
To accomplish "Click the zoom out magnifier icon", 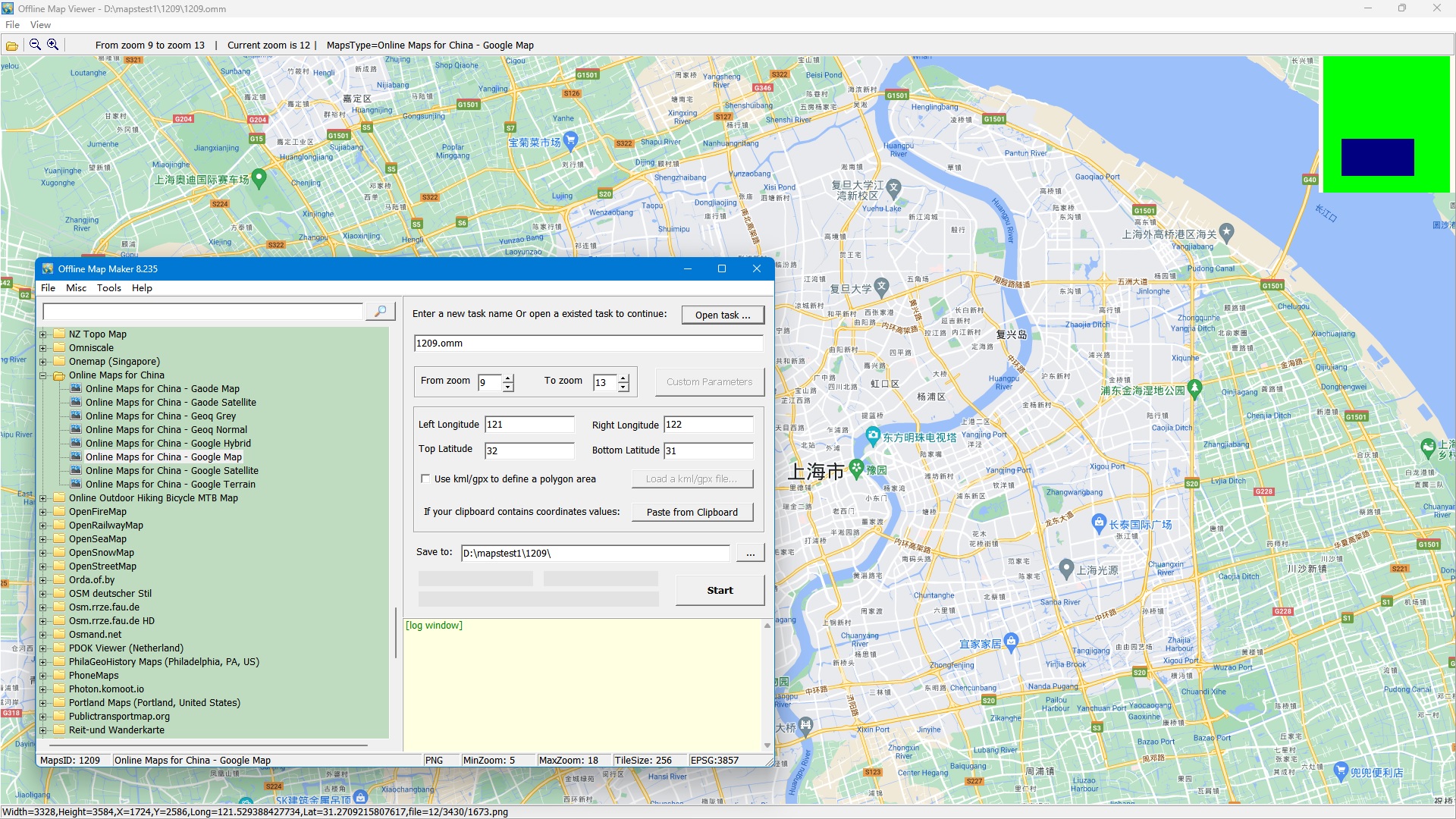I will [35, 45].
